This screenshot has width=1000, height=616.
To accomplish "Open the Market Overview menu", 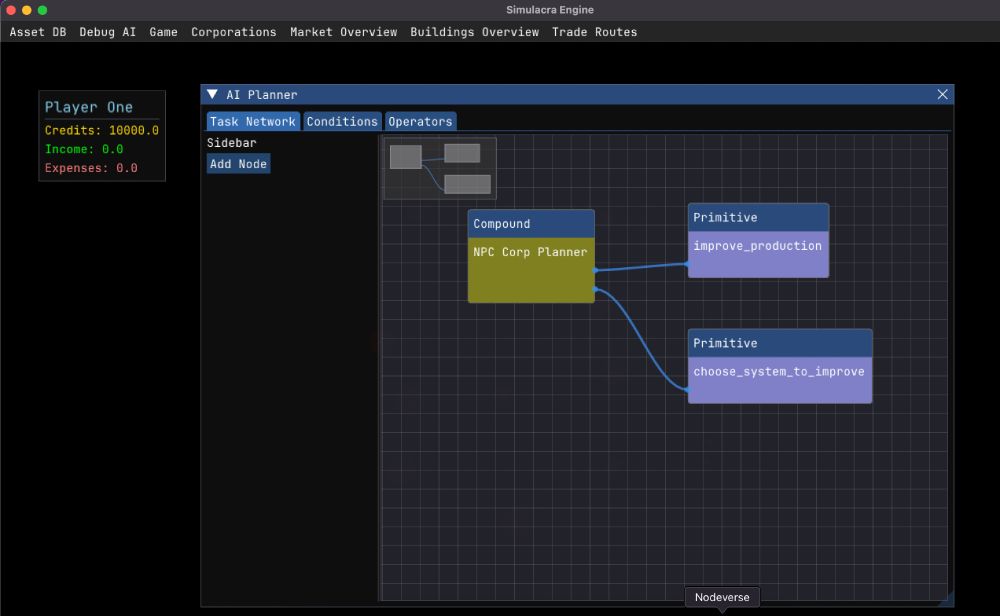I will point(343,32).
